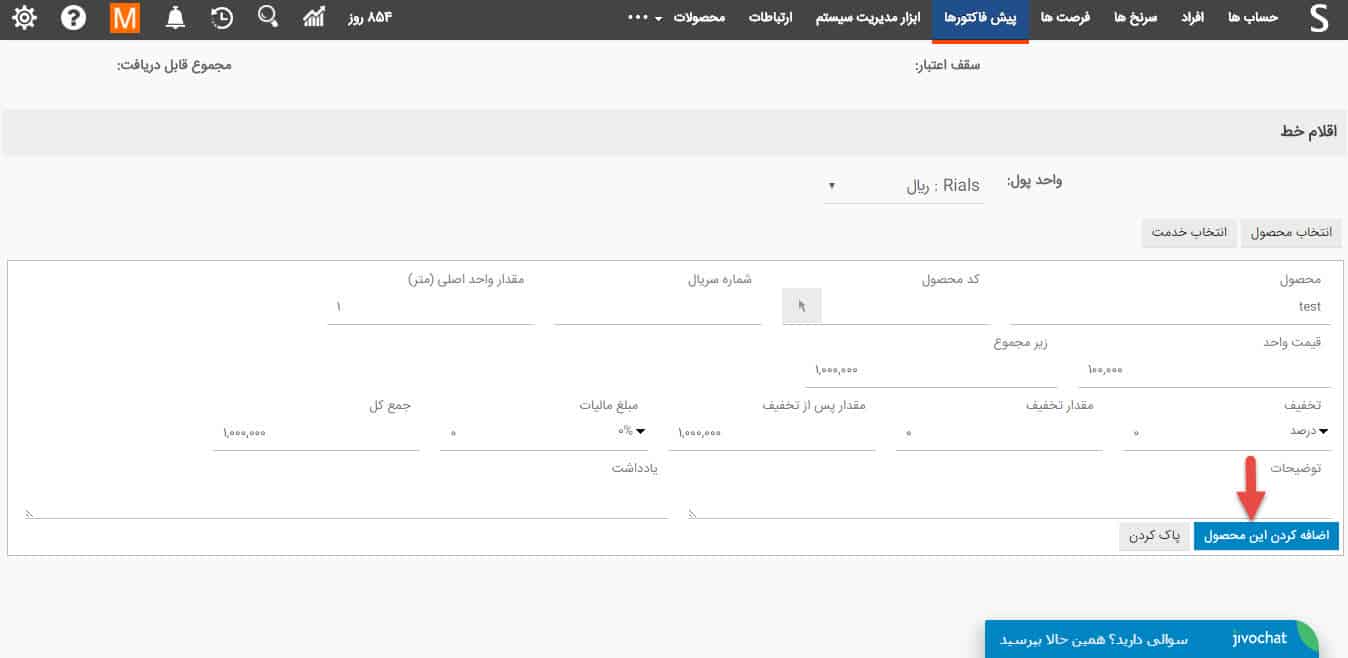This screenshot has width=1348, height=658.
Task: Open the Jivochat chat widget
Action: [1151, 639]
